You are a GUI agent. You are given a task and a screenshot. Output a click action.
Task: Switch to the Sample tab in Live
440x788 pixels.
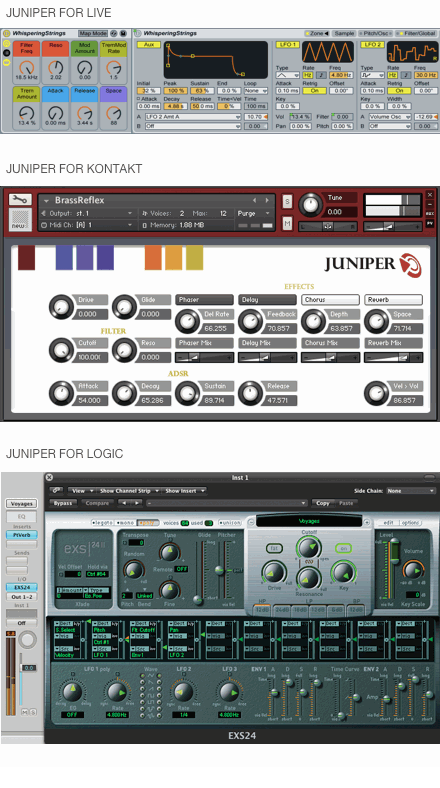coord(344,33)
